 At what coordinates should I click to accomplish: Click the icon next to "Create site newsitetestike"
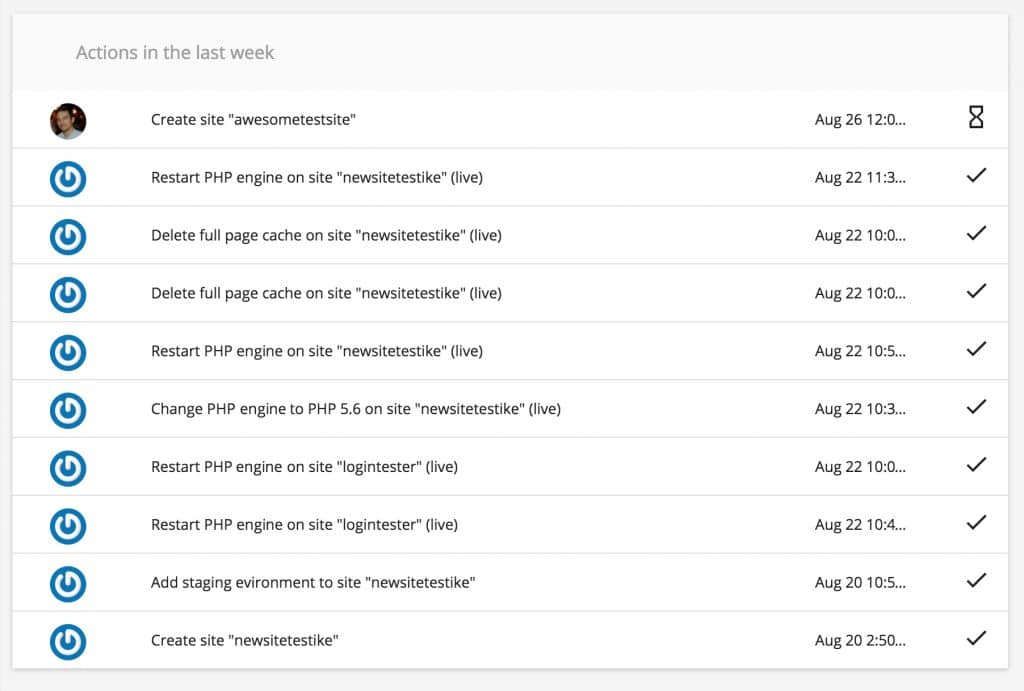pyautogui.click(x=68, y=642)
